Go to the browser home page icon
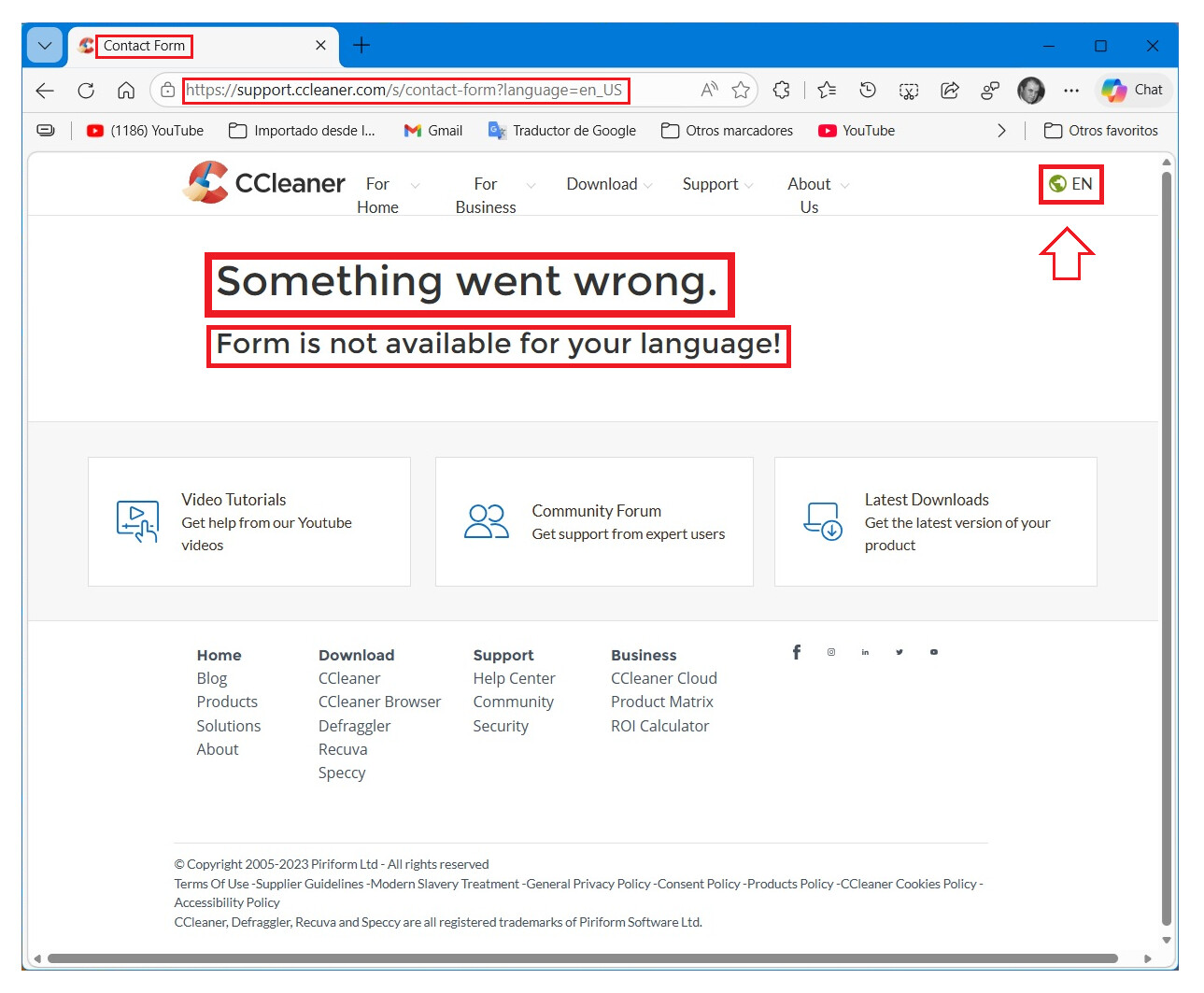 (x=126, y=91)
